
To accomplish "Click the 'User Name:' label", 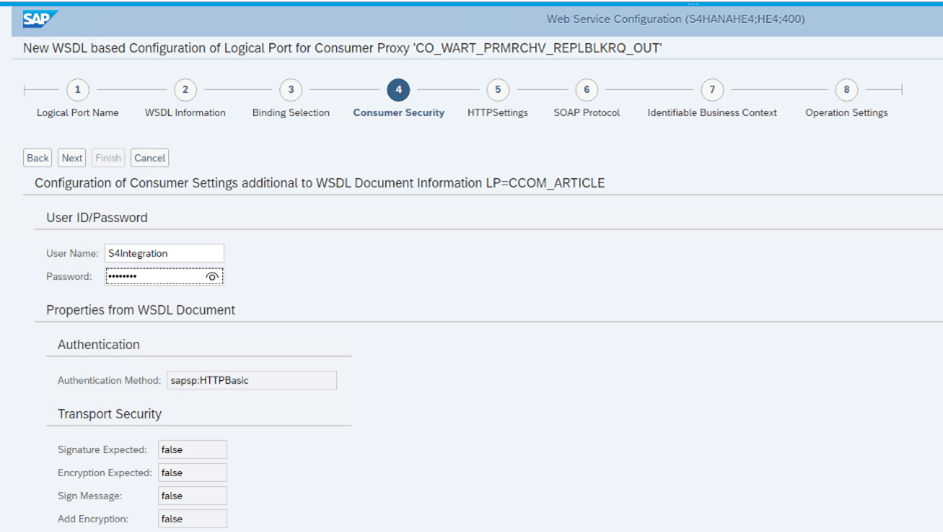I will coord(72,254).
